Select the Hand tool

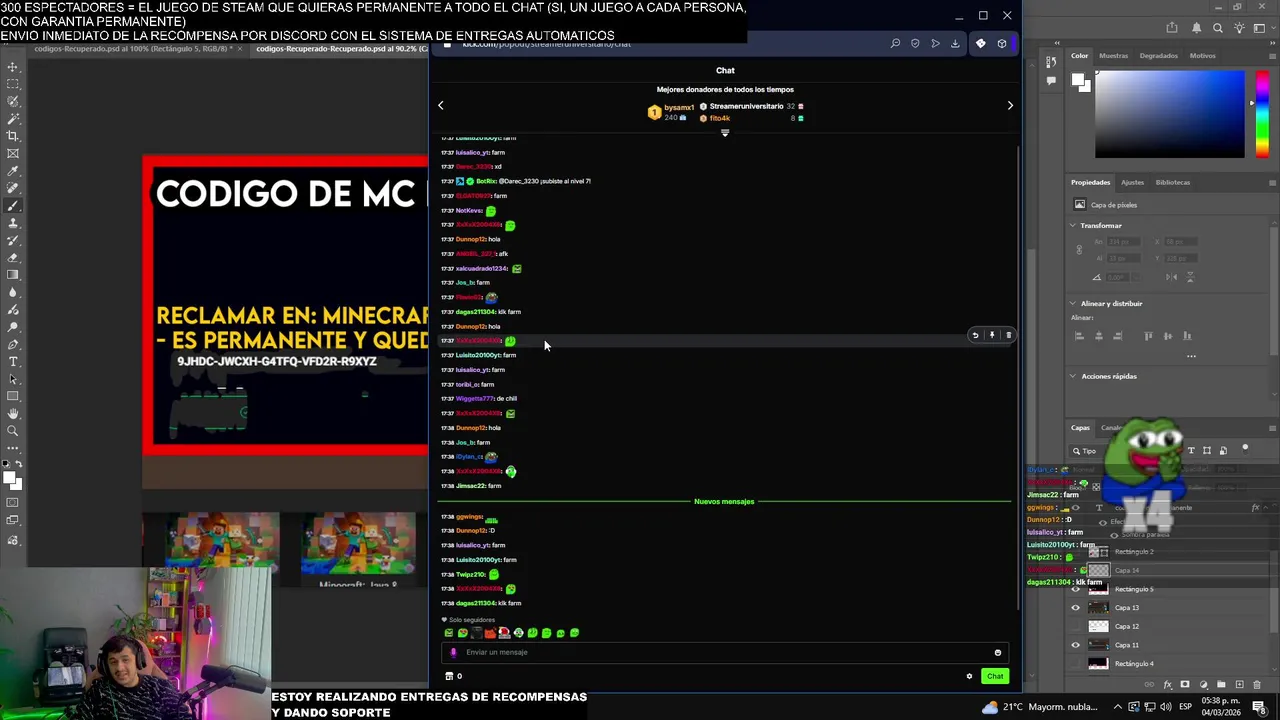pyautogui.click(x=13, y=413)
